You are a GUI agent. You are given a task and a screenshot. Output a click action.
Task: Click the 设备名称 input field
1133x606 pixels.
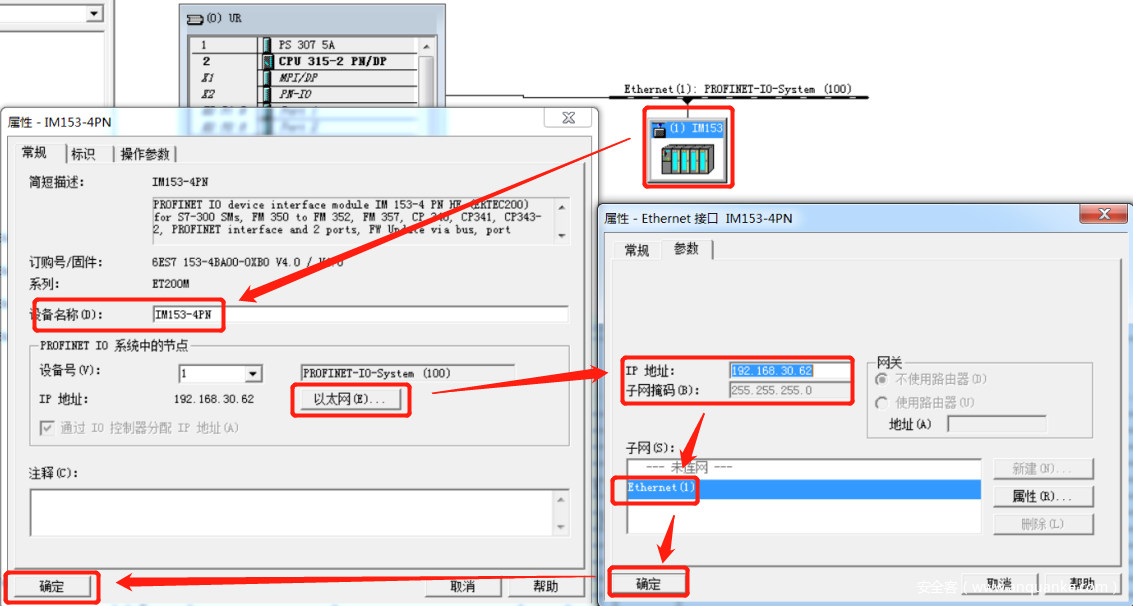click(360, 314)
